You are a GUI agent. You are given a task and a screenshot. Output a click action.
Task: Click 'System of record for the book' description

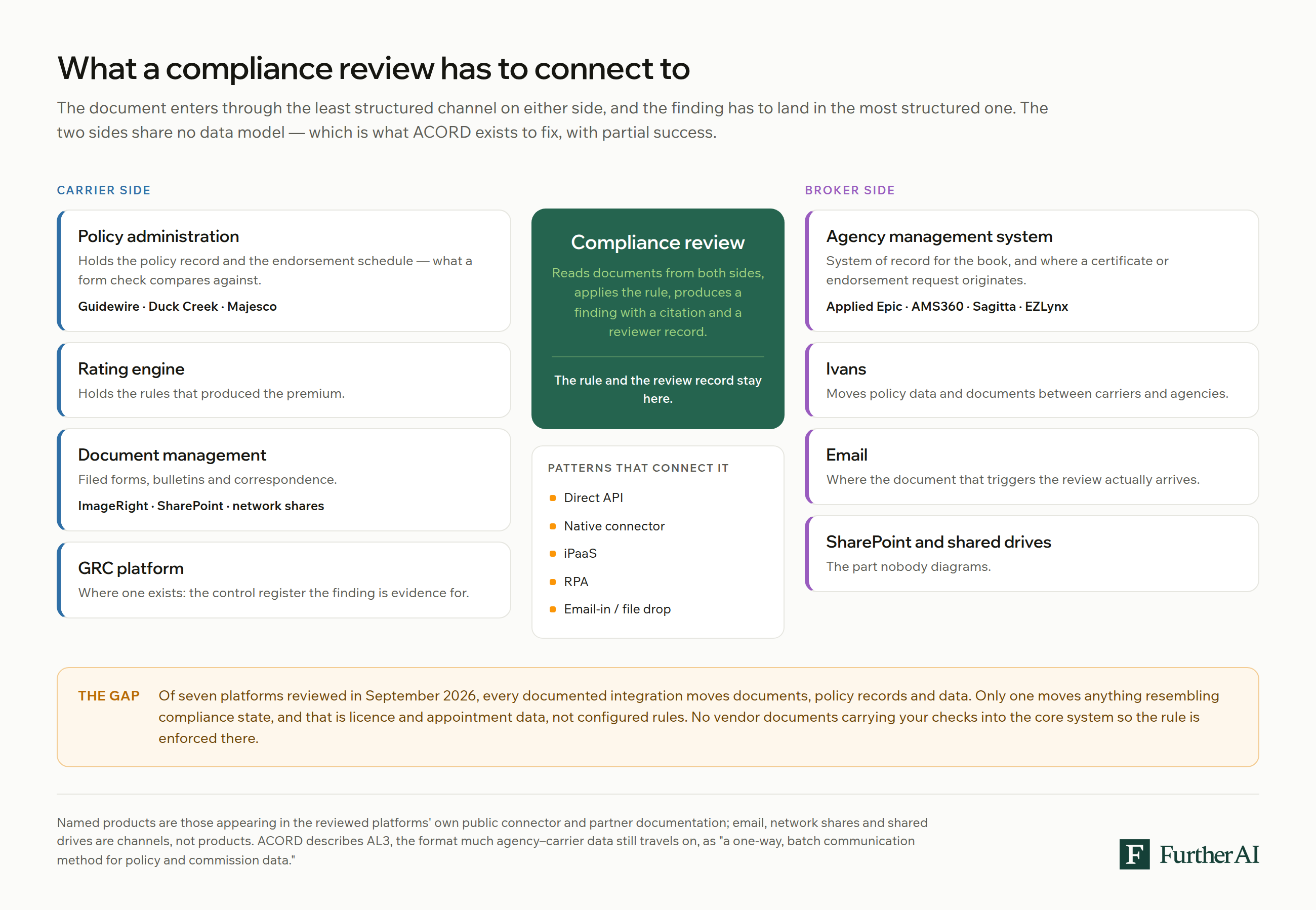[997, 270]
